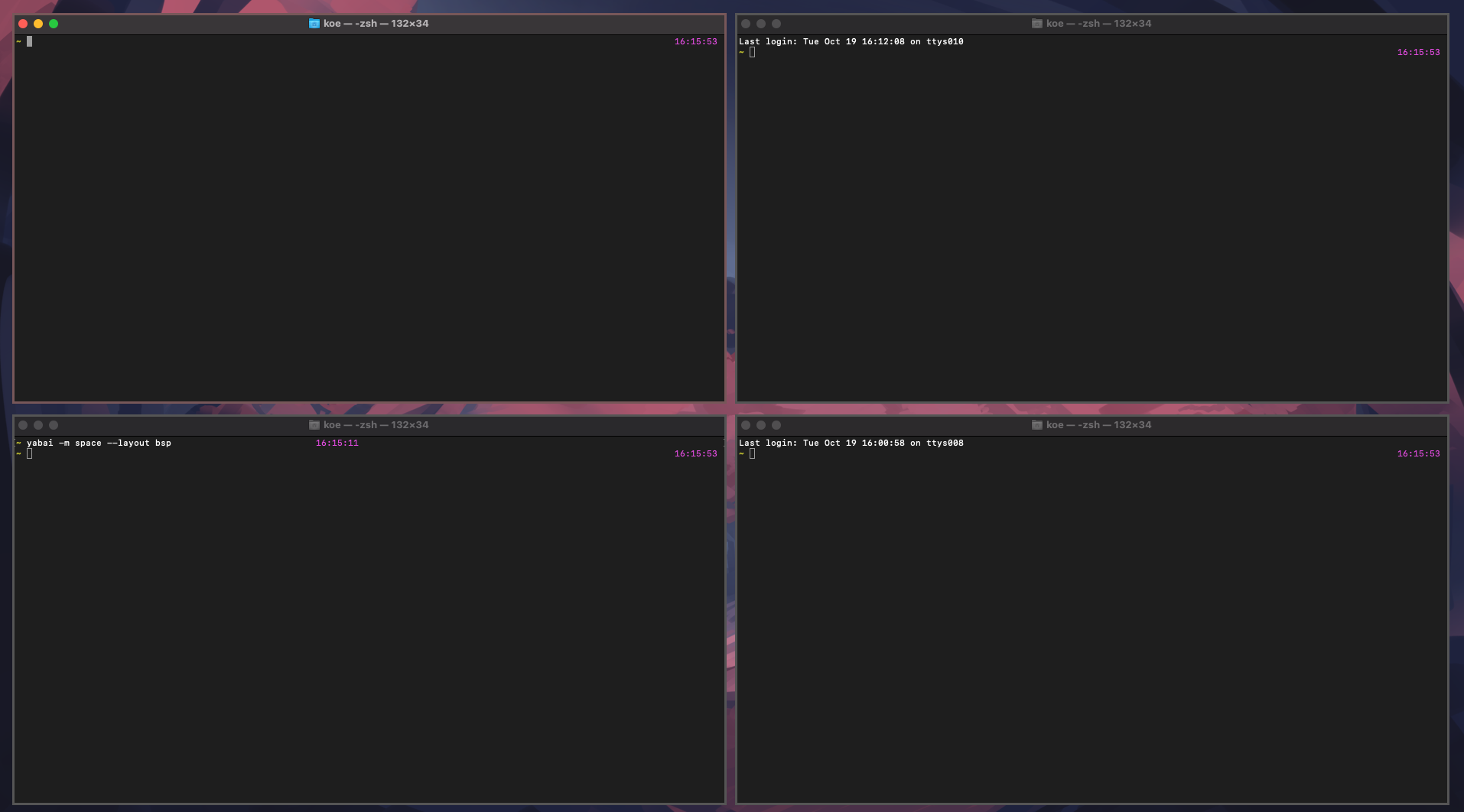
Task: Click the 16:15:53 timestamp in the top-left terminal
Action: [x=696, y=41]
